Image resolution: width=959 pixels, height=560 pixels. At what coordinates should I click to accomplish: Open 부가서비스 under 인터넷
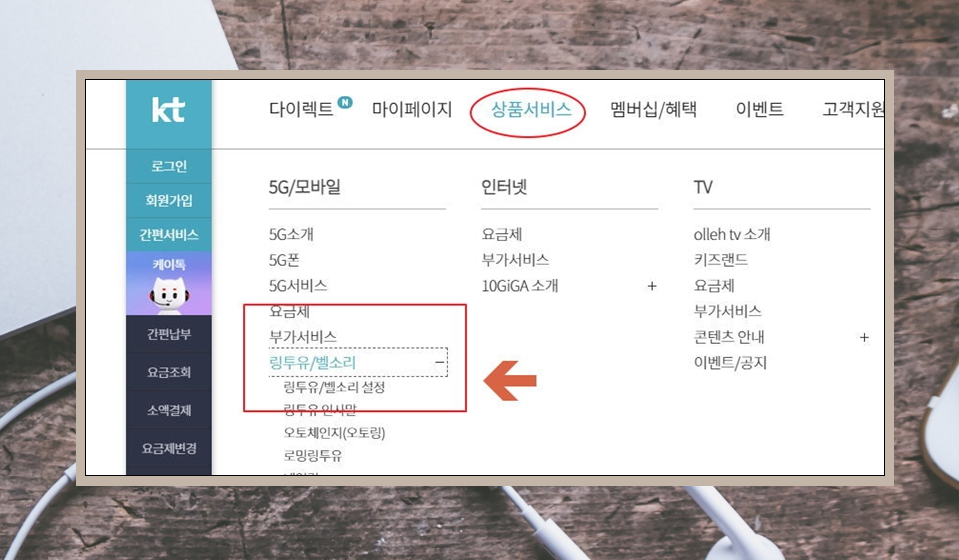515,260
